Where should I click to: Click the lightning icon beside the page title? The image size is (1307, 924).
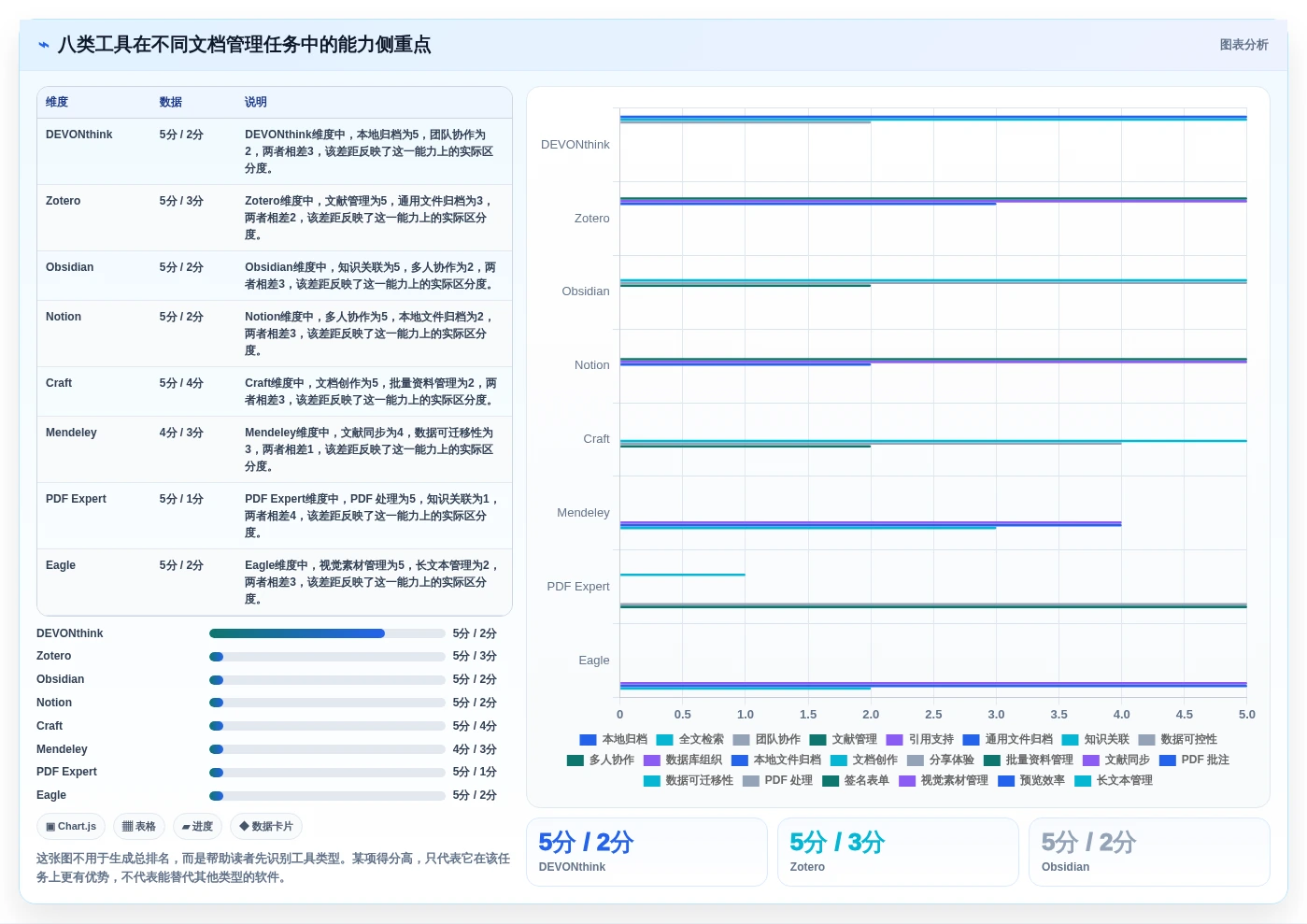tap(44, 45)
